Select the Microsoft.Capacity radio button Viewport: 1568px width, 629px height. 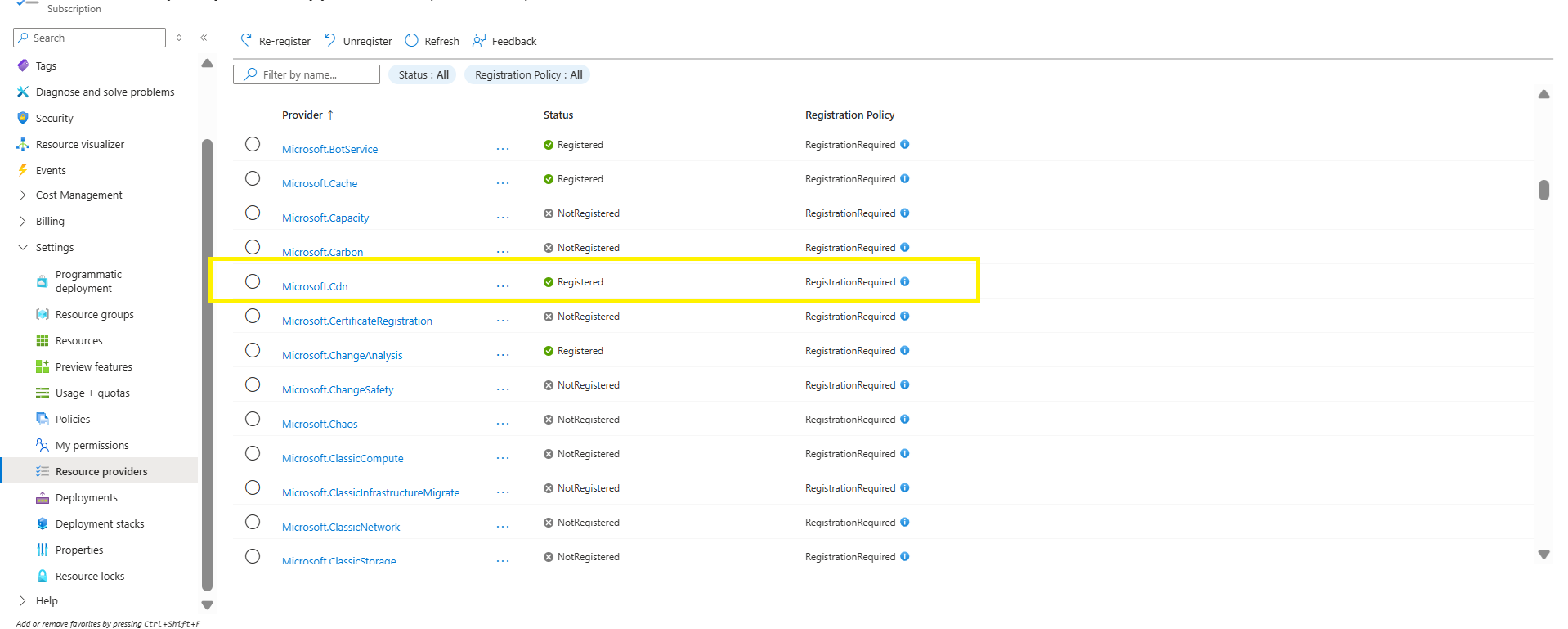[x=253, y=213]
